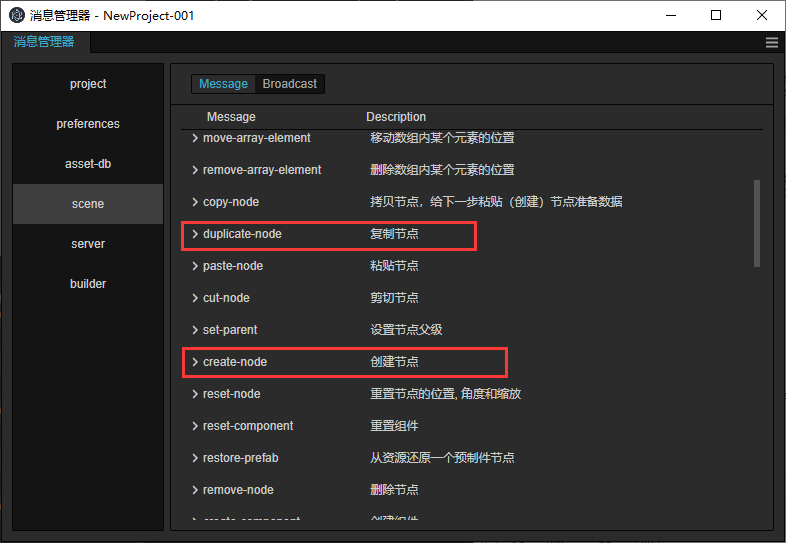Expand the cut-node chevron
This screenshot has height=543, width=786.
click(x=195, y=298)
